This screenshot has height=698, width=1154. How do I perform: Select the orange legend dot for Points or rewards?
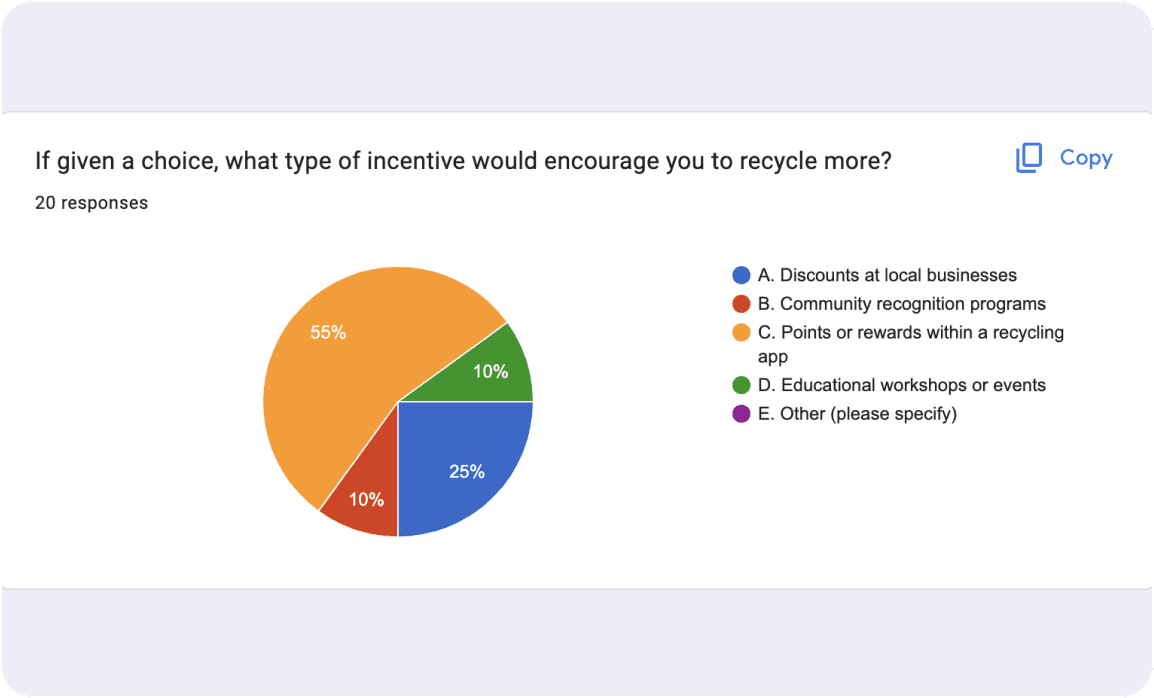[741, 333]
